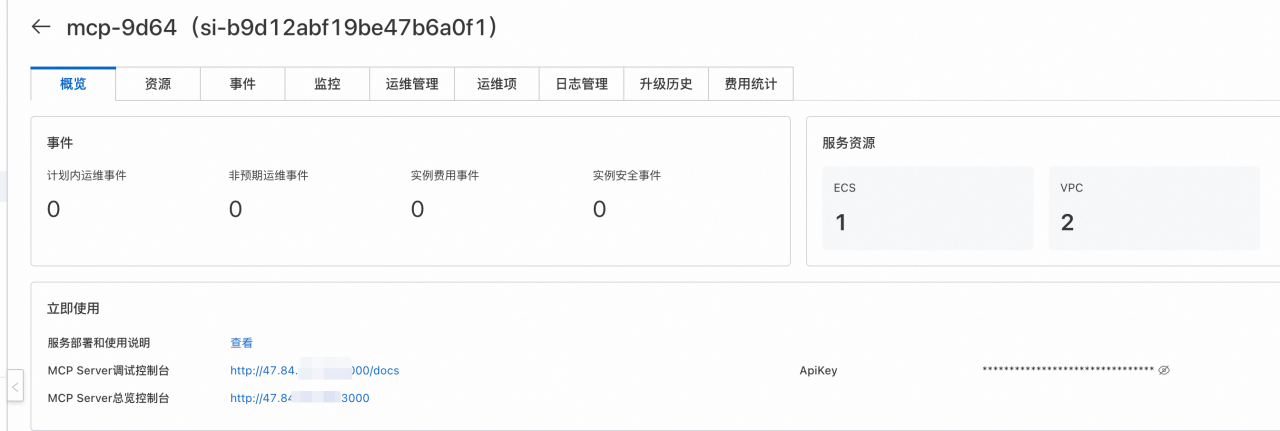Viewport: 1280px width, 431px height.
Task: Switch to the 运维项 tab
Action: pyautogui.click(x=497, y=84)
